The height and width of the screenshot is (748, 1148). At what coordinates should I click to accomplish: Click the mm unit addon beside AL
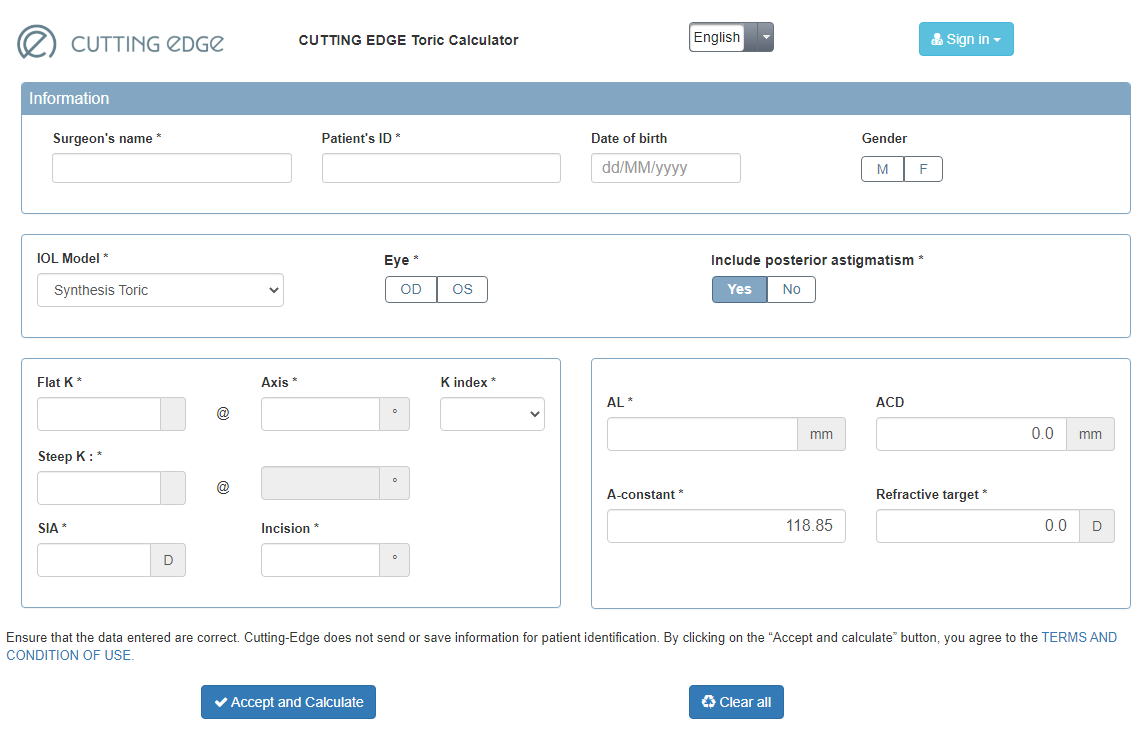(x=821, y=434)
